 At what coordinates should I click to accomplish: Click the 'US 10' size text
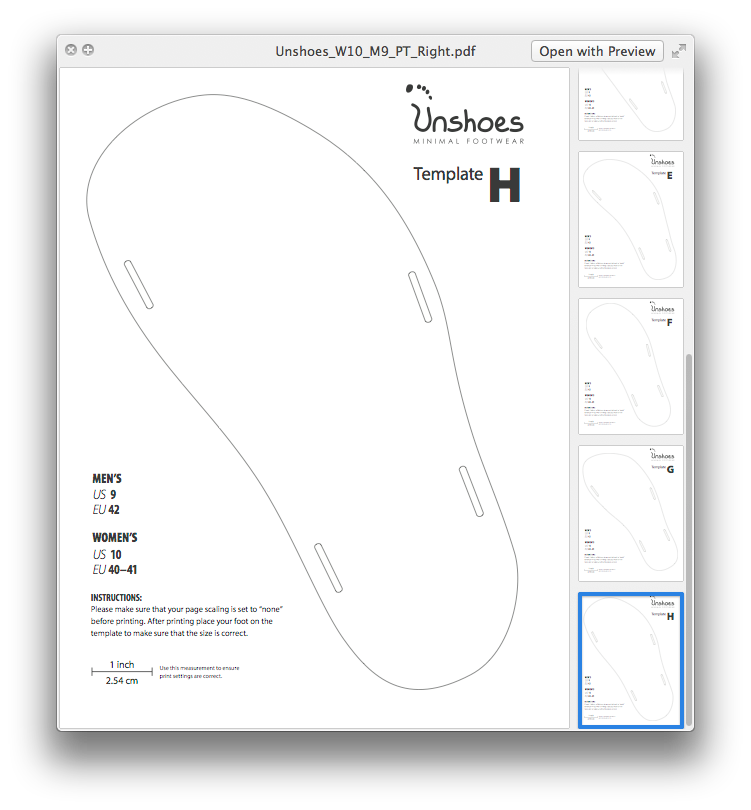pos(107,555)
